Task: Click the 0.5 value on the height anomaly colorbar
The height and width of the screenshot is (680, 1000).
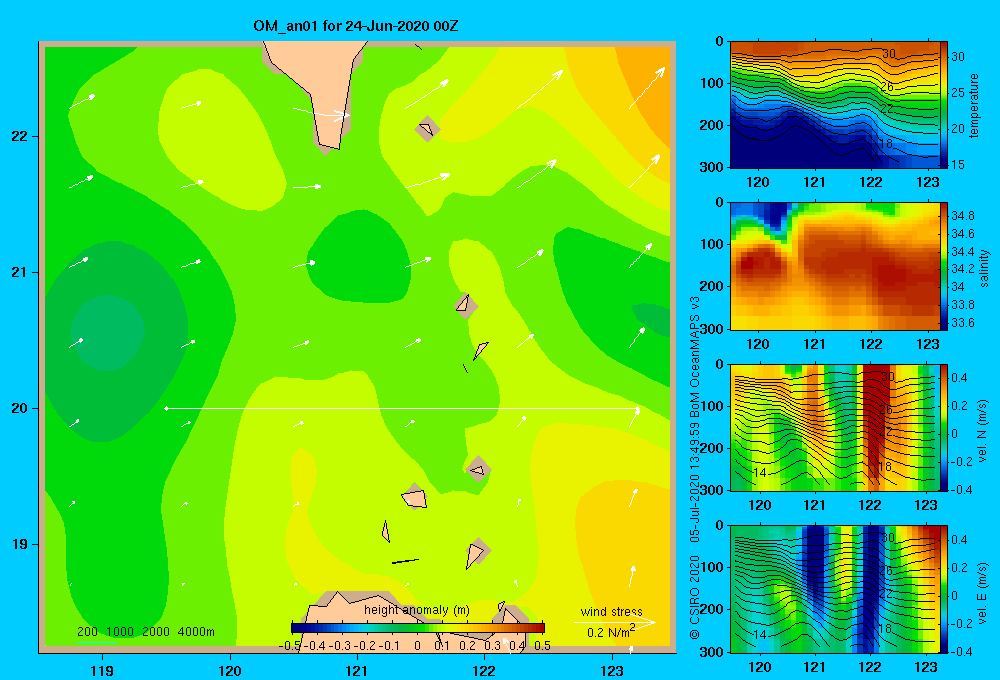Action: 542,646
